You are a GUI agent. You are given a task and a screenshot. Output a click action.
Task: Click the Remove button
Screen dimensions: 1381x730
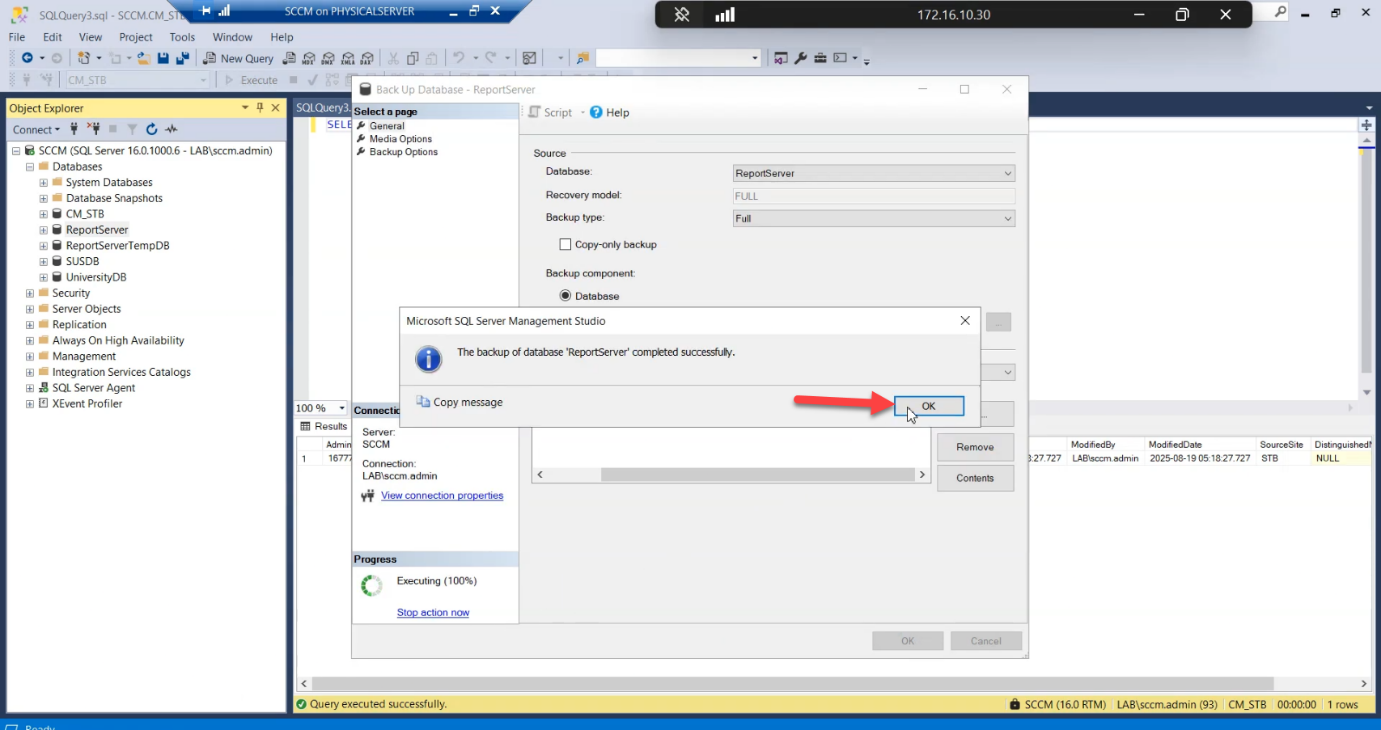coord(975,447)
